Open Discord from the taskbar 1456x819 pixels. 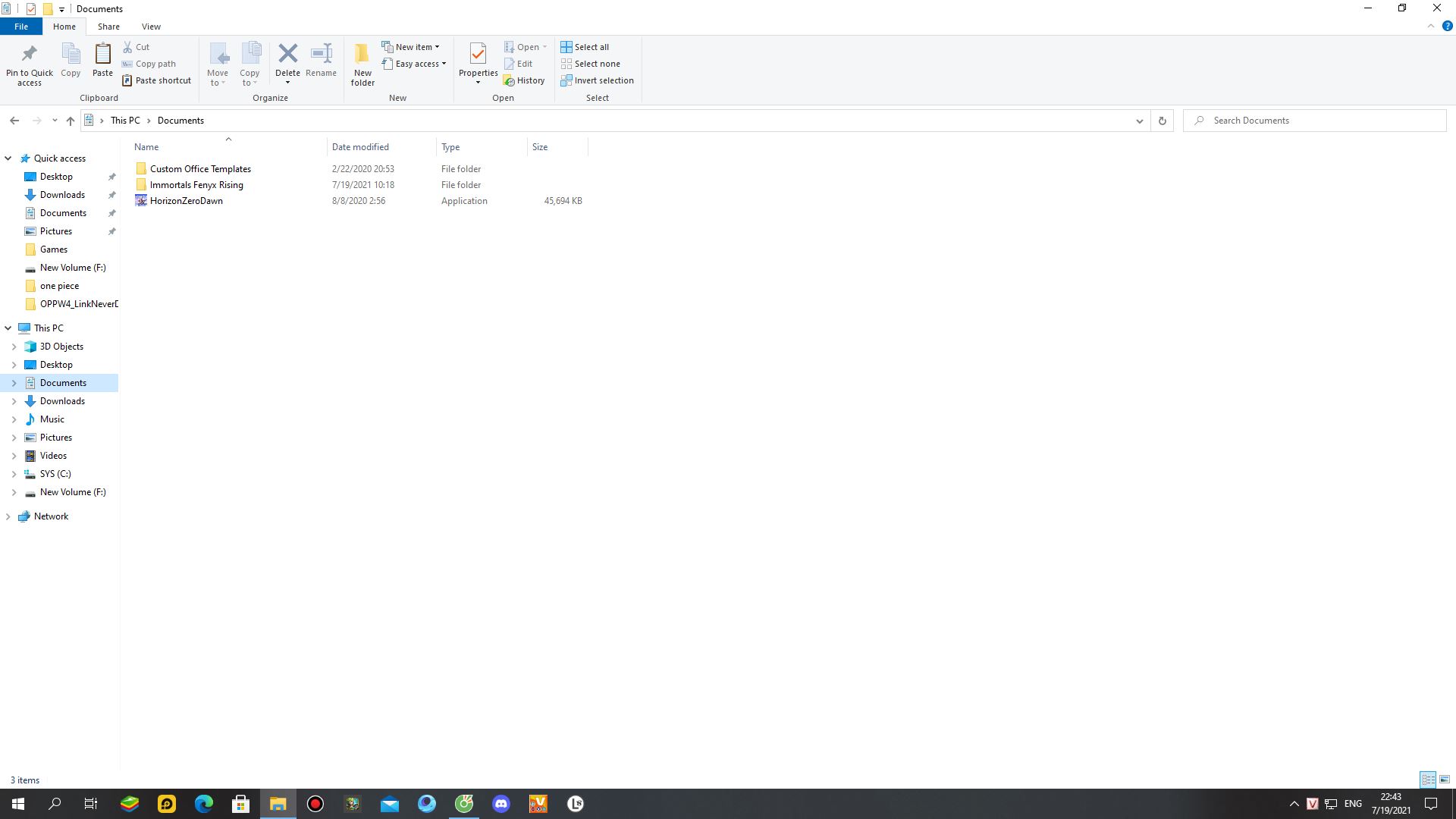tap(501, 804)
